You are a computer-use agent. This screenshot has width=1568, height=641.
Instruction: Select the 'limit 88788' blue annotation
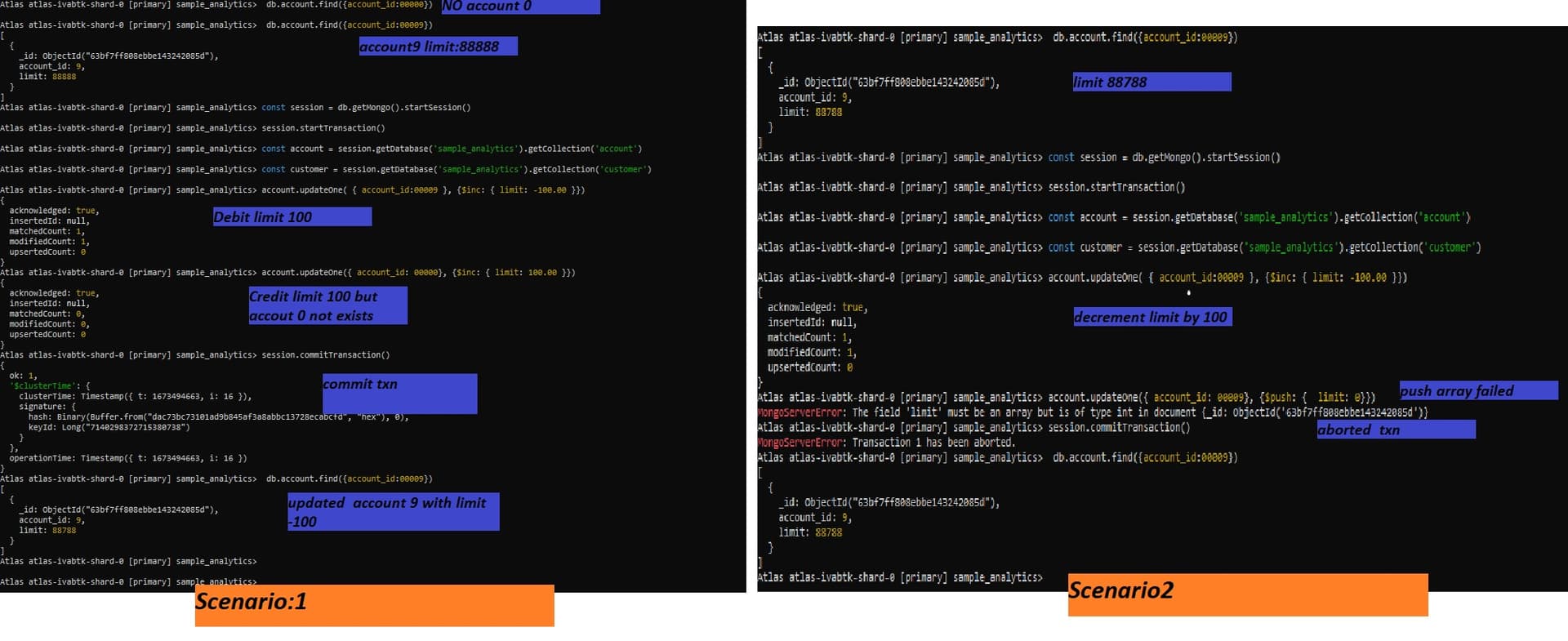pyautogui.click(x=1151, y=82)
